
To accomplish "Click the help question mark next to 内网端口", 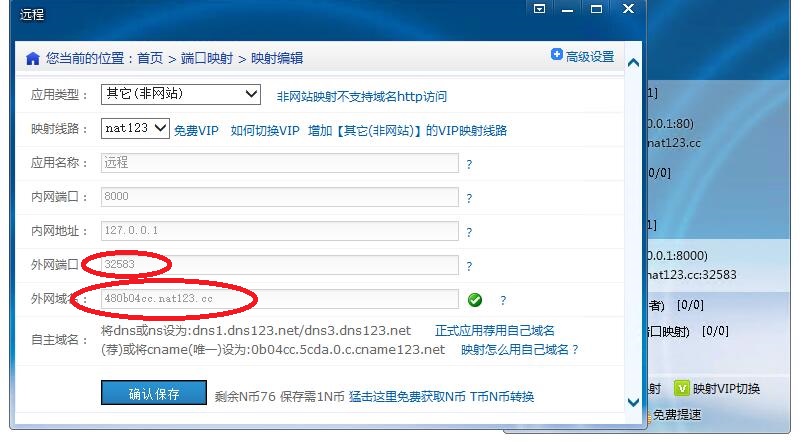I will click(469, 198).
